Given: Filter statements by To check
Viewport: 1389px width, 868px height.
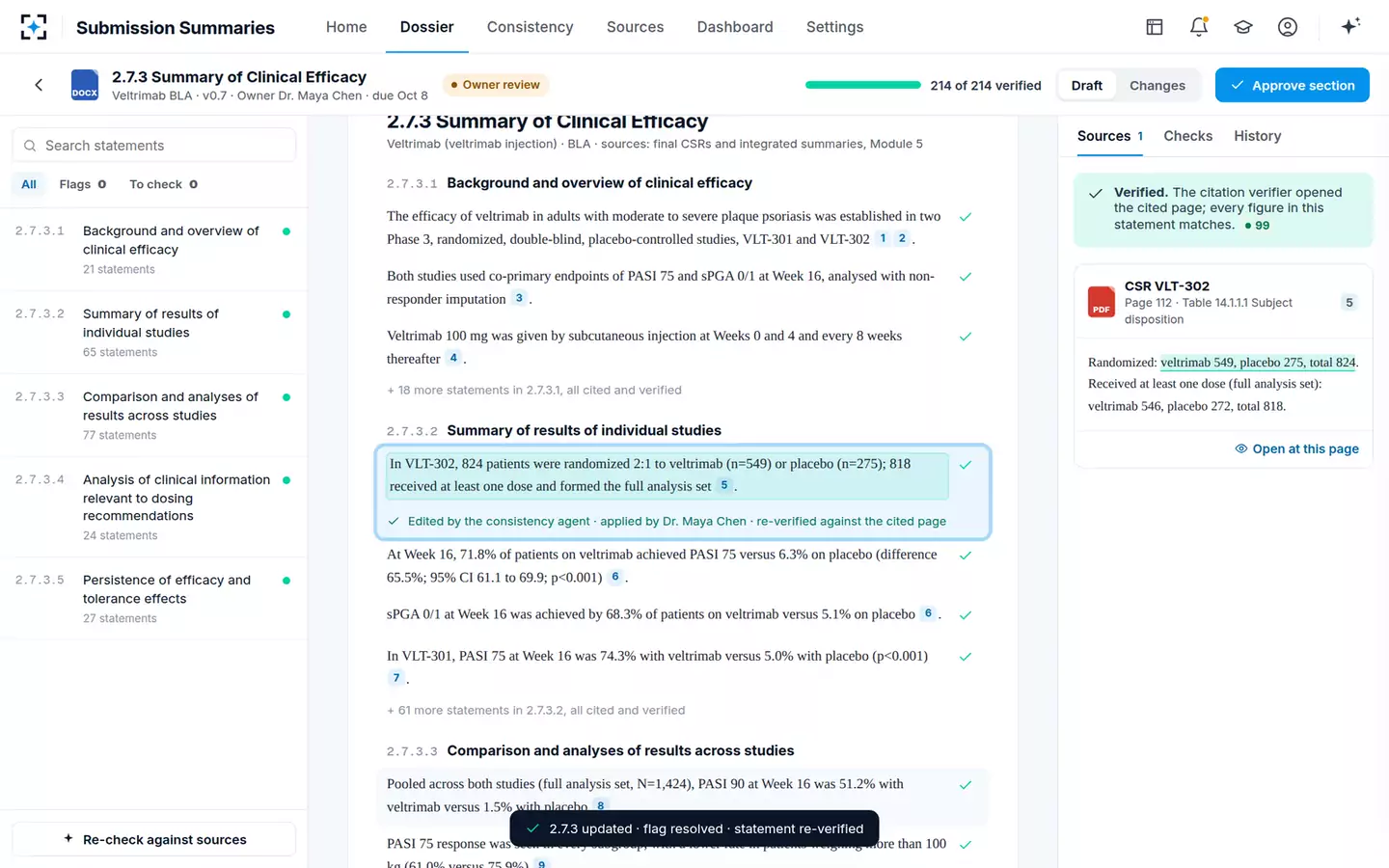Looking at the screenshot, I should coord(164,184).
